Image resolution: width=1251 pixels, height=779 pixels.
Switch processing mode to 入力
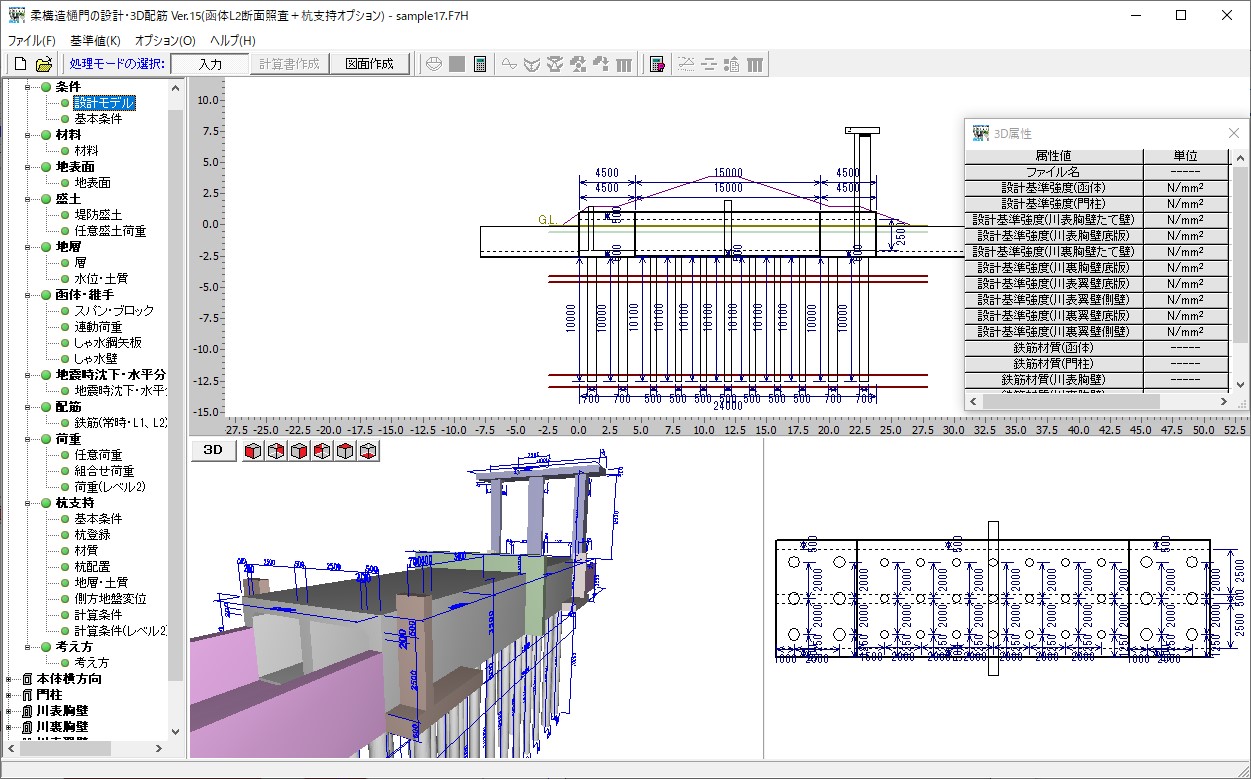(x=210, y=64)
